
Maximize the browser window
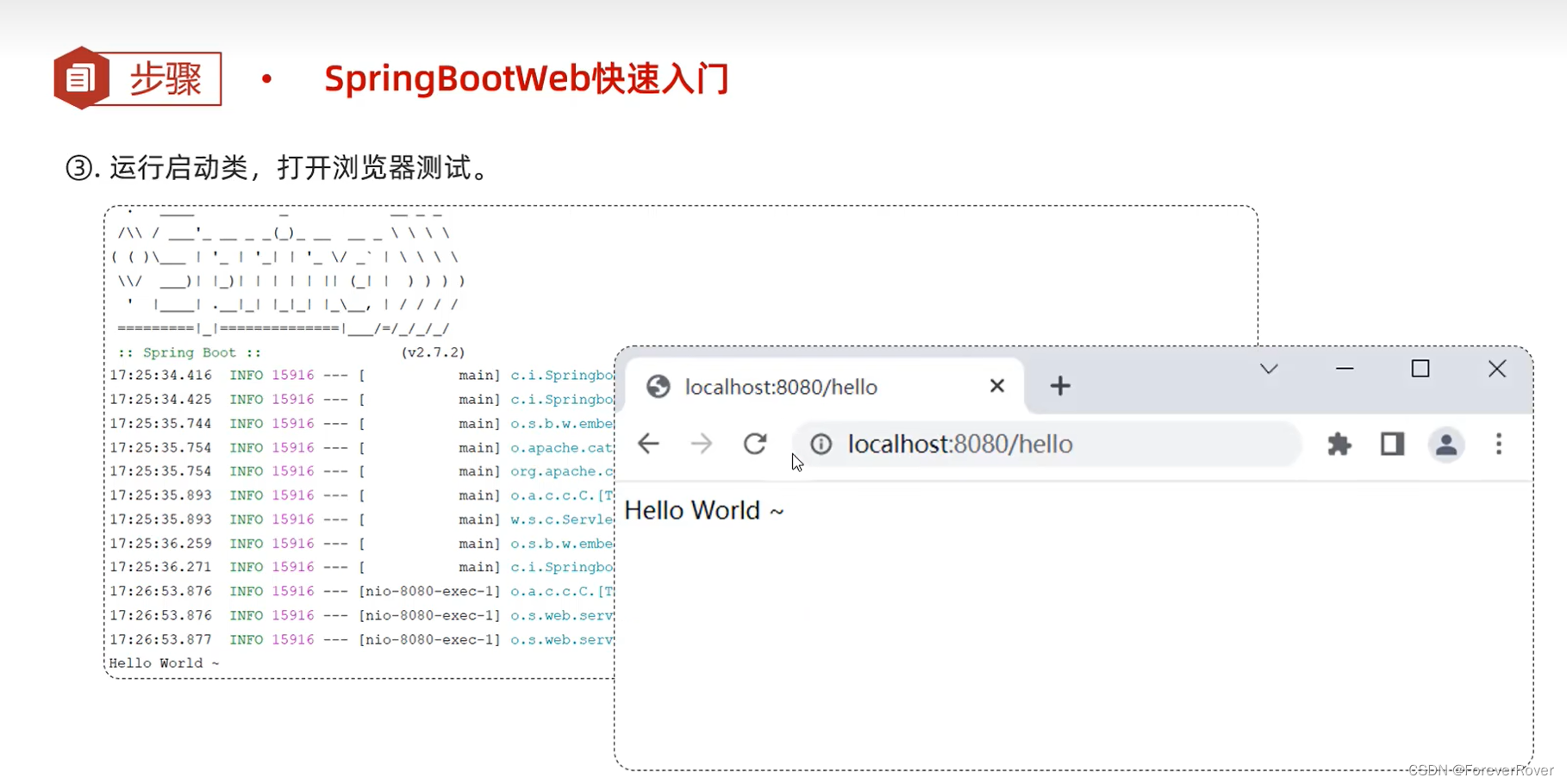1420,369
